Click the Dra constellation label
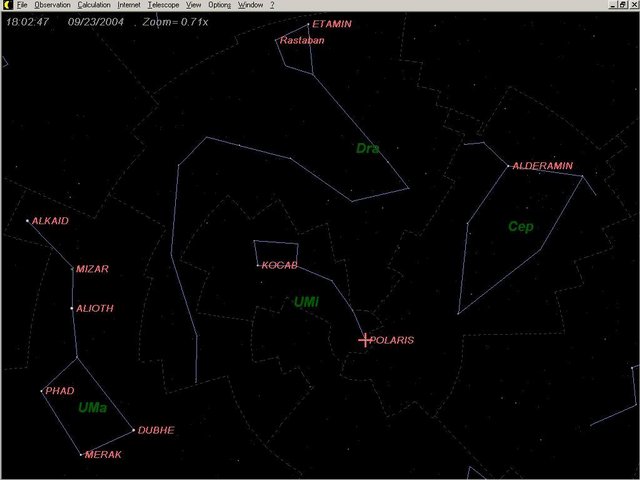 (x=367, y=148)
